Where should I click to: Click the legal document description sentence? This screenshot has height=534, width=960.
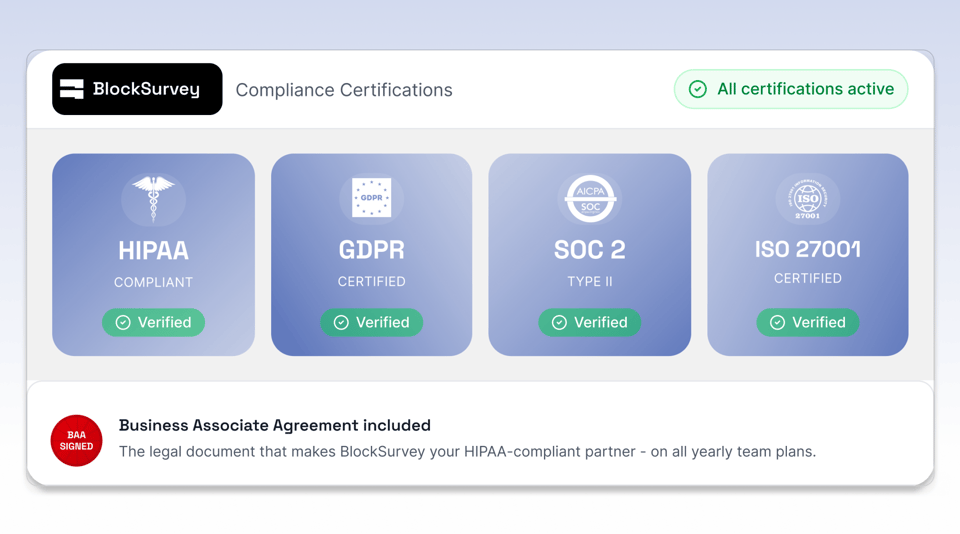pyautogui.click(x=467, y=452)
